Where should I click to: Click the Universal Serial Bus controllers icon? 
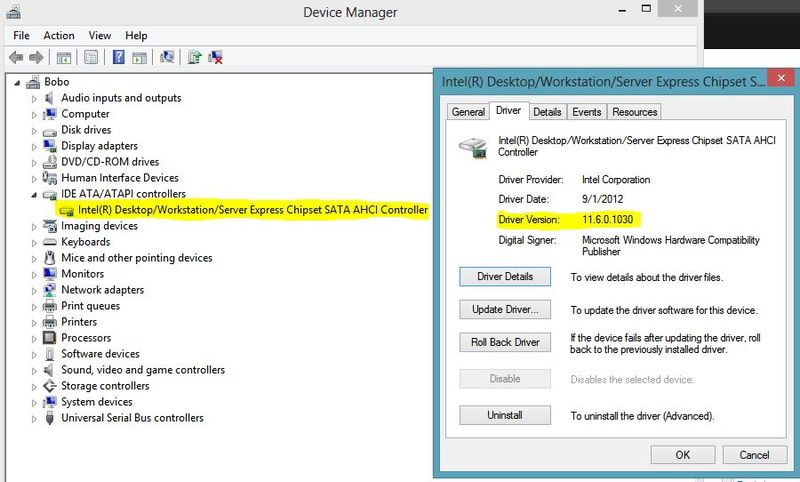49,418
